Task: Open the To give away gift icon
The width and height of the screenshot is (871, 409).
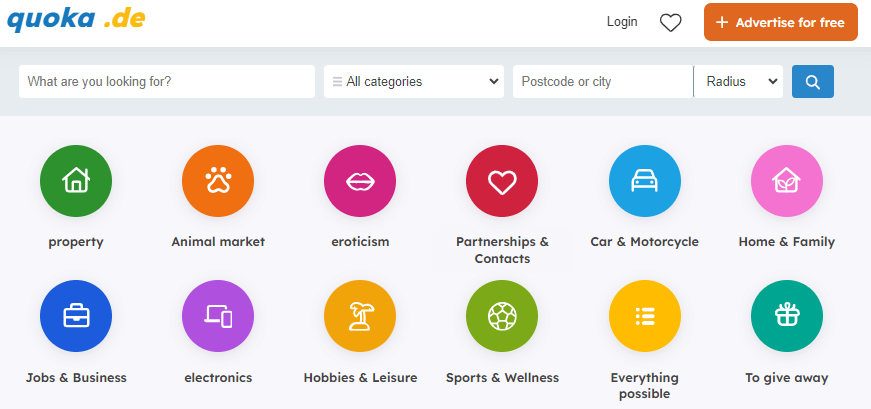Action: click(787, 316)
